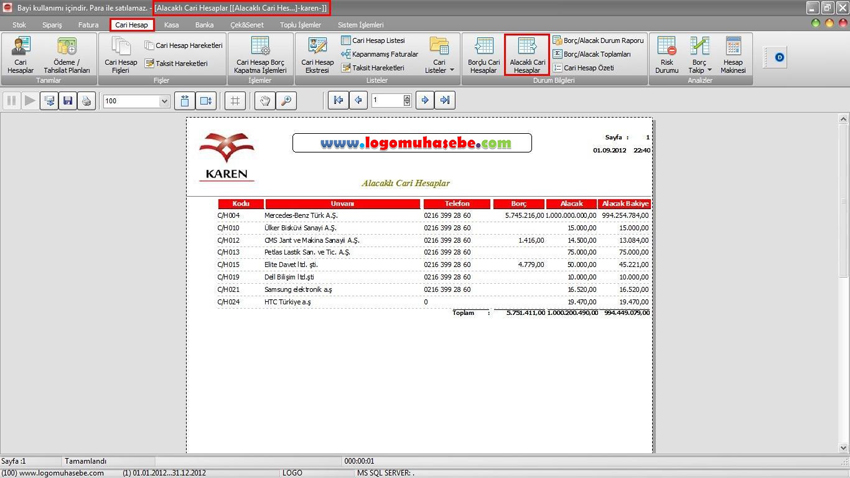
Task: Select Cari Hesap tab
Action: point(132,25)
